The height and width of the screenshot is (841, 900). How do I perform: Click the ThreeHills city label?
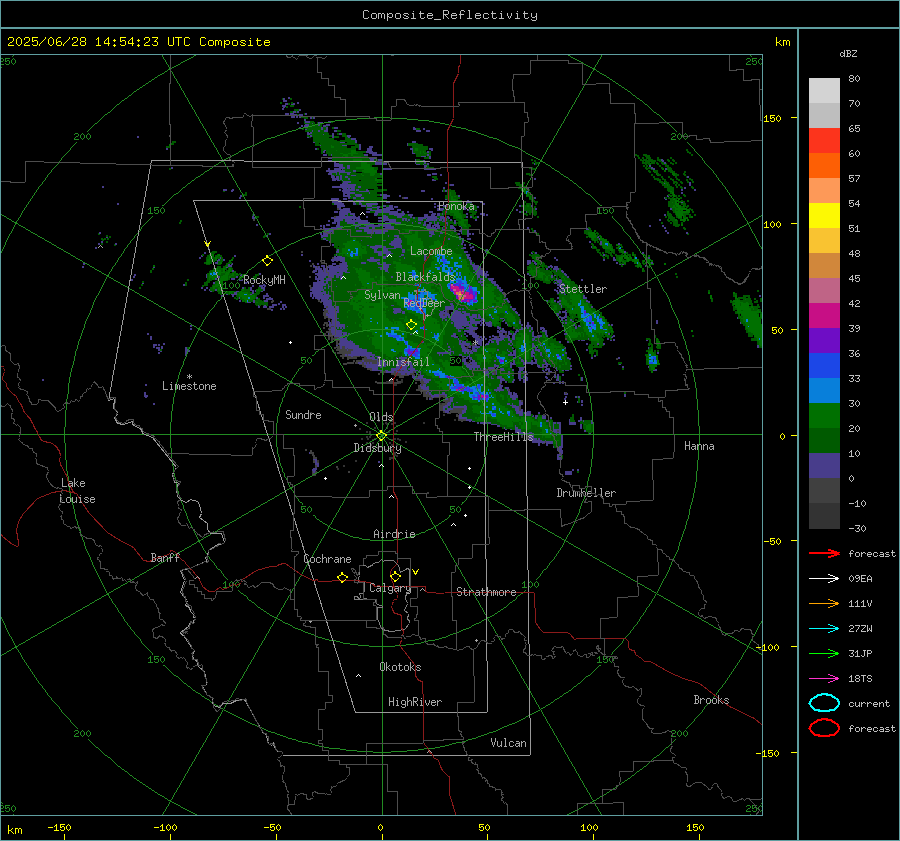pyautogui.click(x=503, y=437)
